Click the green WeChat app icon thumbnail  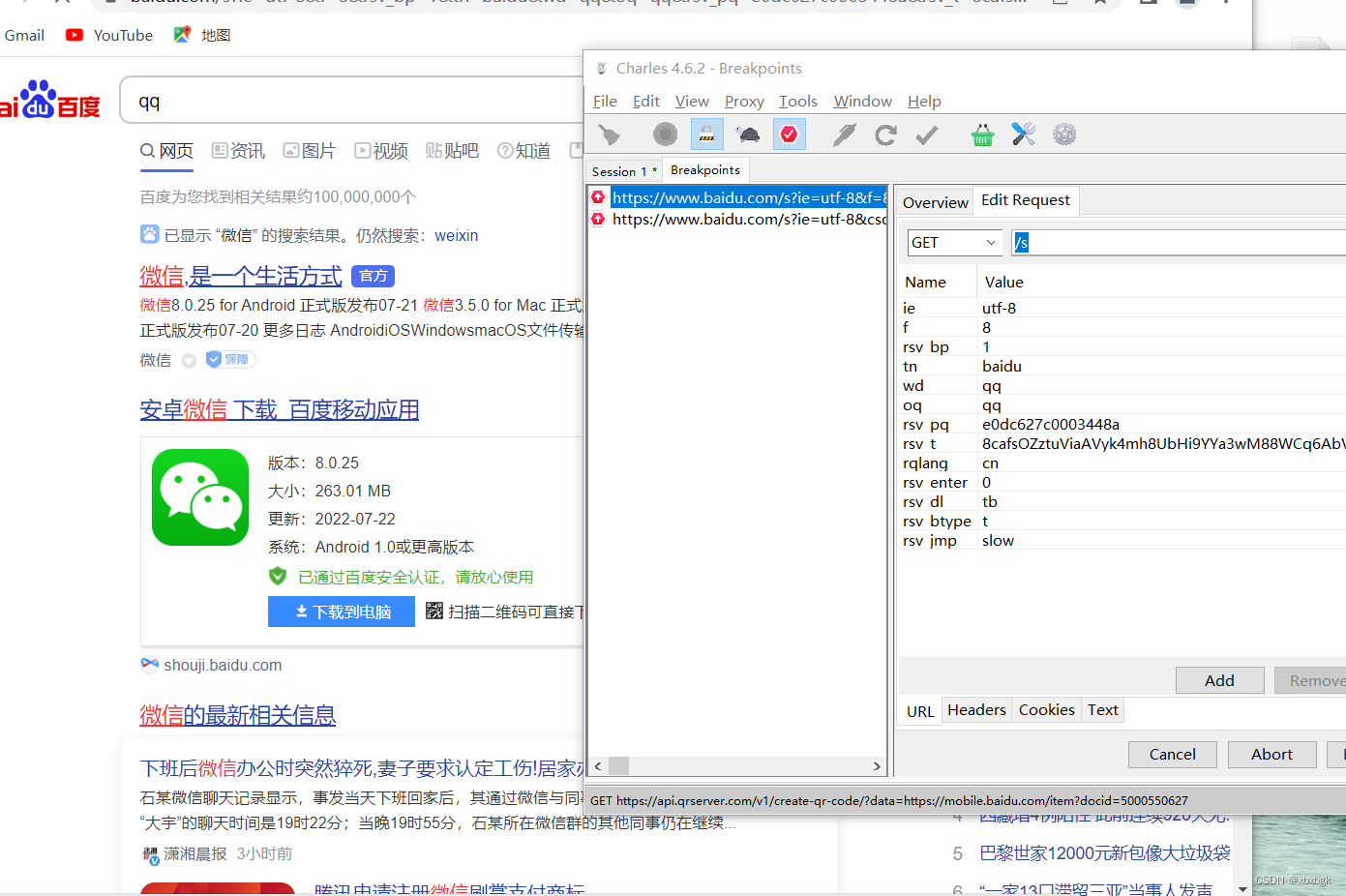tap(200, 497)
